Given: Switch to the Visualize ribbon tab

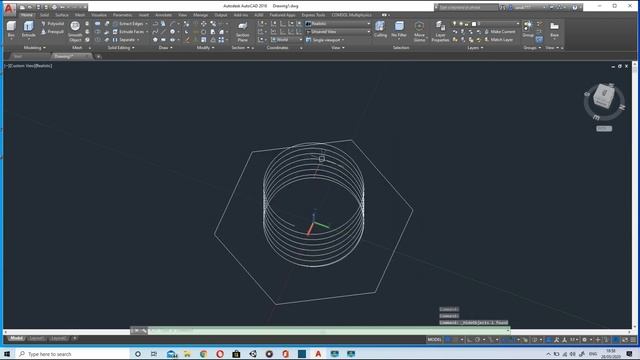Looking at the screenshot, I should [x=99, y=15].
